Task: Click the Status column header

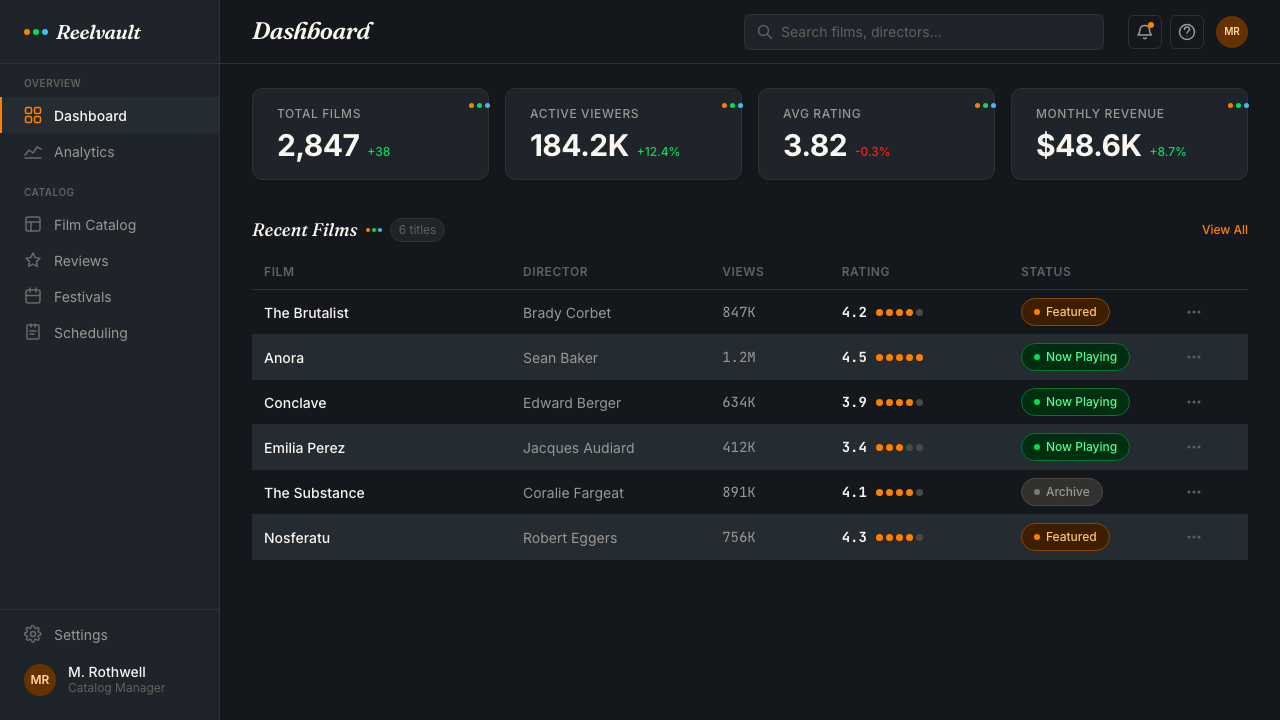Action: click(x=1046, y=272)
